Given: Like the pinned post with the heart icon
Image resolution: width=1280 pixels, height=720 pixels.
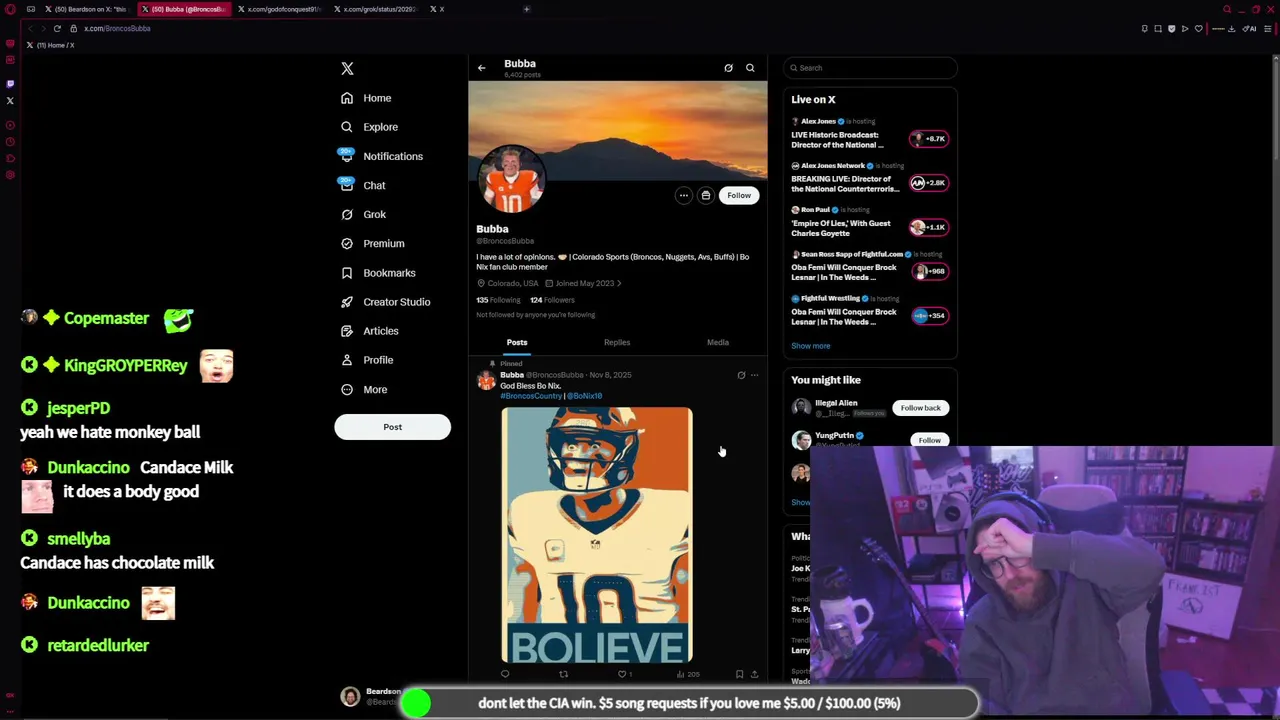Looking at the screenshot, I should [x=621, y=674].
